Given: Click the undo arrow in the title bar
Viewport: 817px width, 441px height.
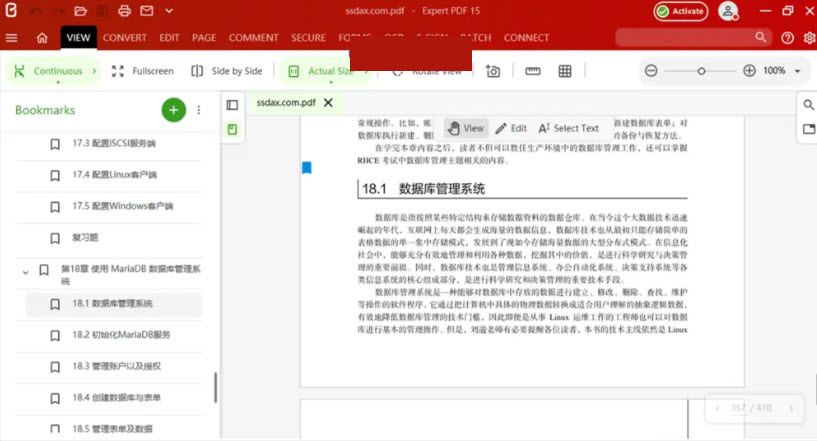Looking at the screenshot, I should point(35,11).
